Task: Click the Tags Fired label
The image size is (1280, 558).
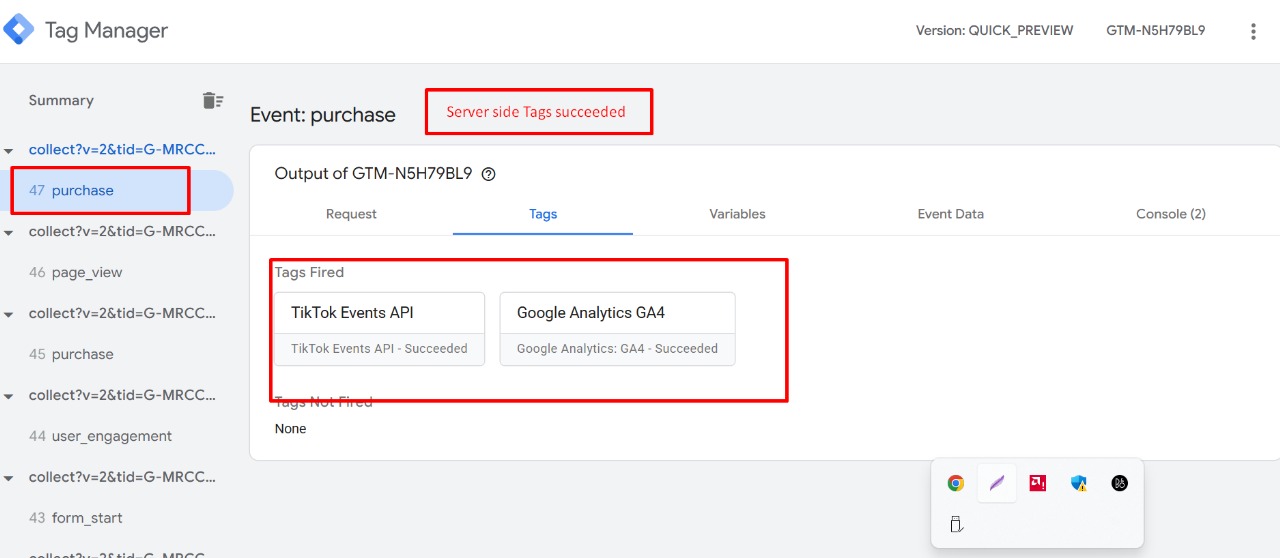Action: pyautogui.click(x=309, y=272)
